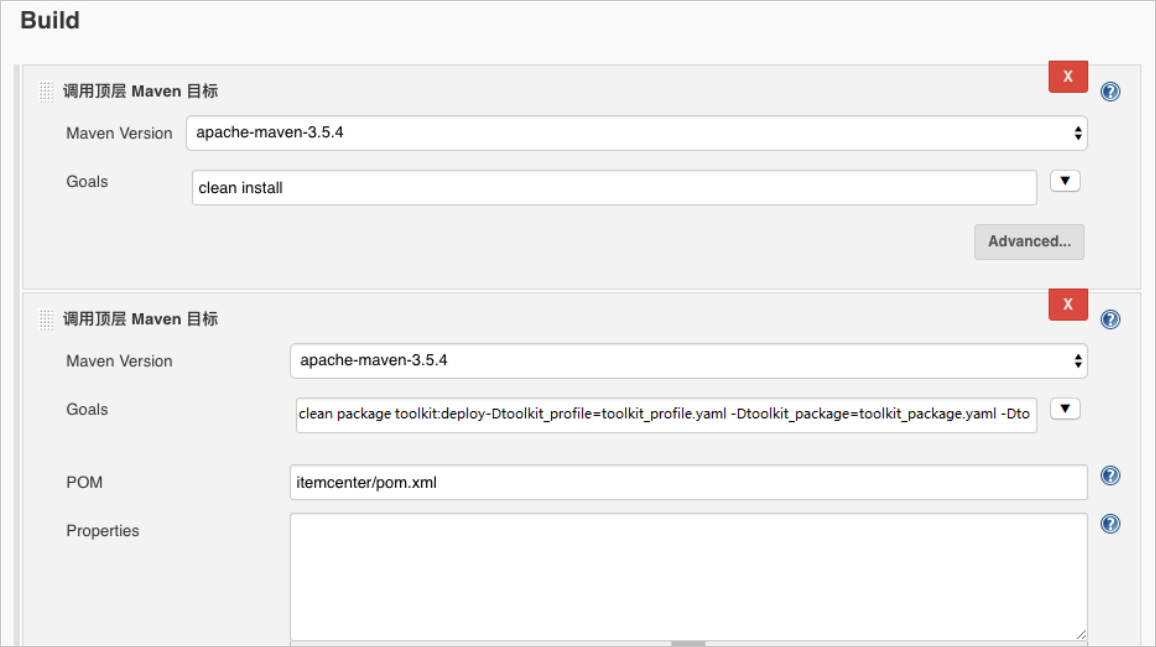Click the horizontal scrollbar below Properties
Viewport: 1156px width, 647px height.
[688, 644]
